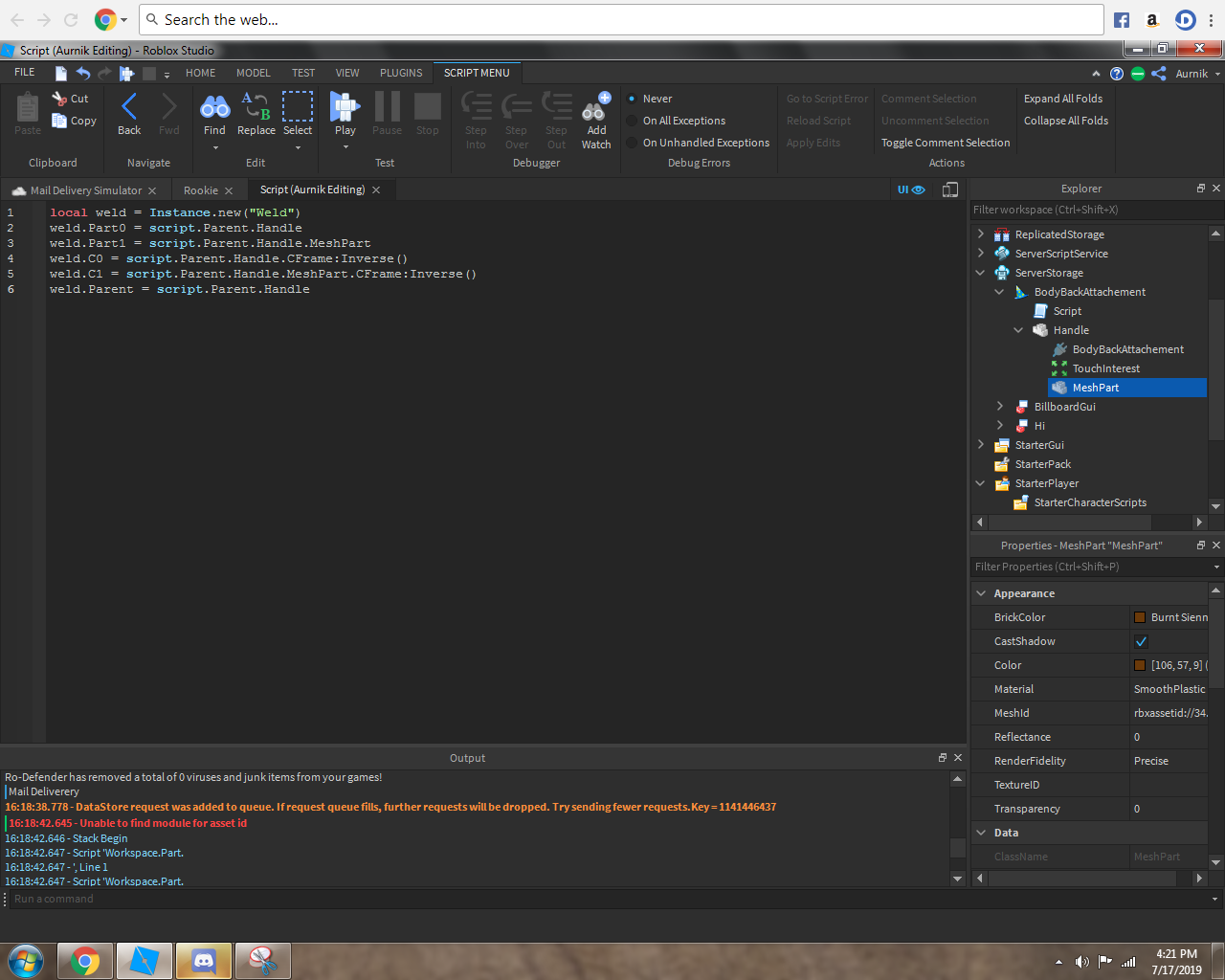Viewport: 1225px width, 980px height.
Task: Select the Find tool
Action: coord(214,113)
